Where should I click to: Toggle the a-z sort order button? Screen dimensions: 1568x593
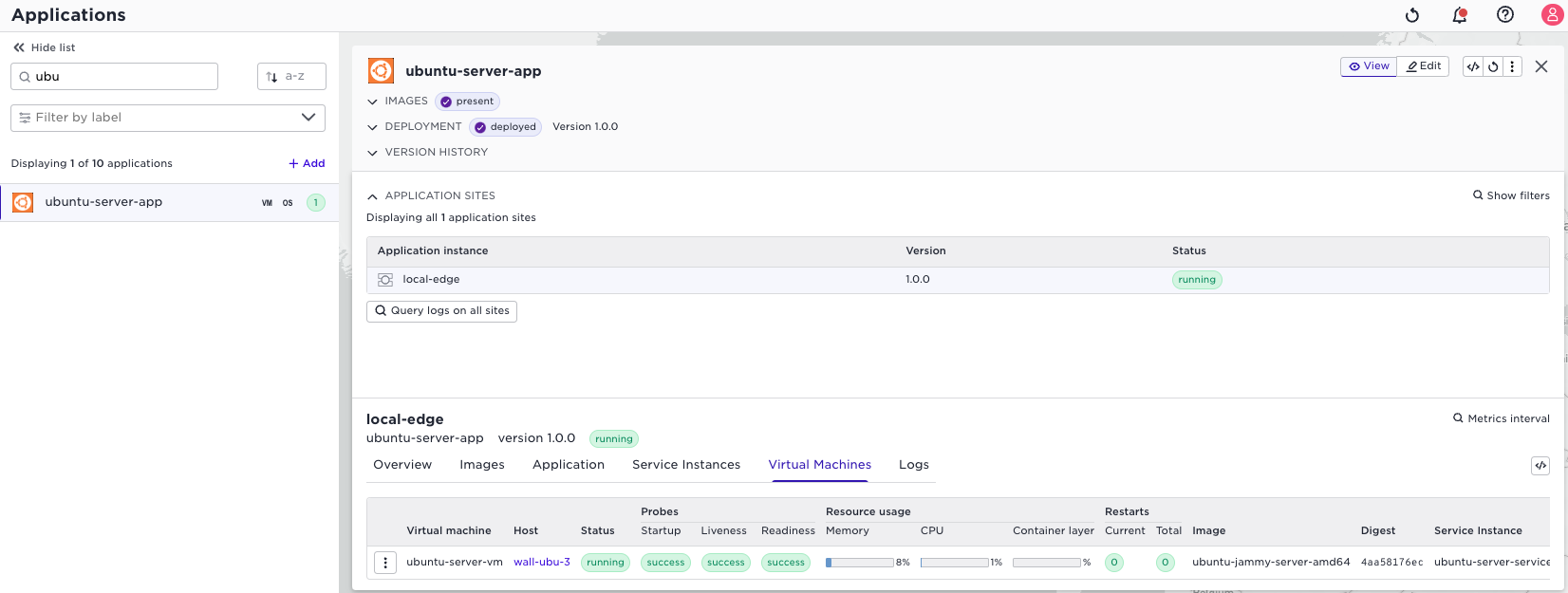pyautogui.click(x=291, y=77)
